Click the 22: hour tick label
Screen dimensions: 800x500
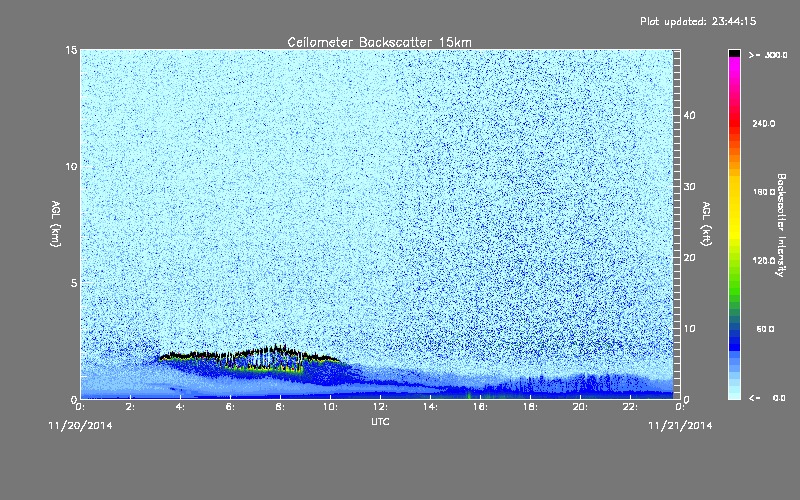point(630,407)
